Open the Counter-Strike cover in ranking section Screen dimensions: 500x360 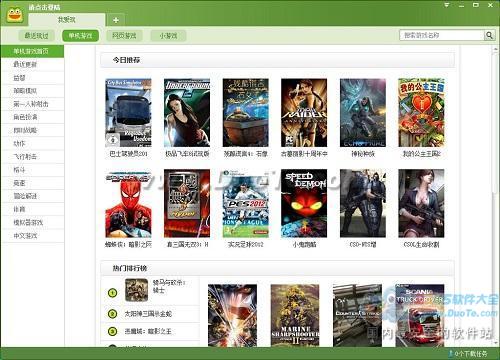click(x=357, y=315)
